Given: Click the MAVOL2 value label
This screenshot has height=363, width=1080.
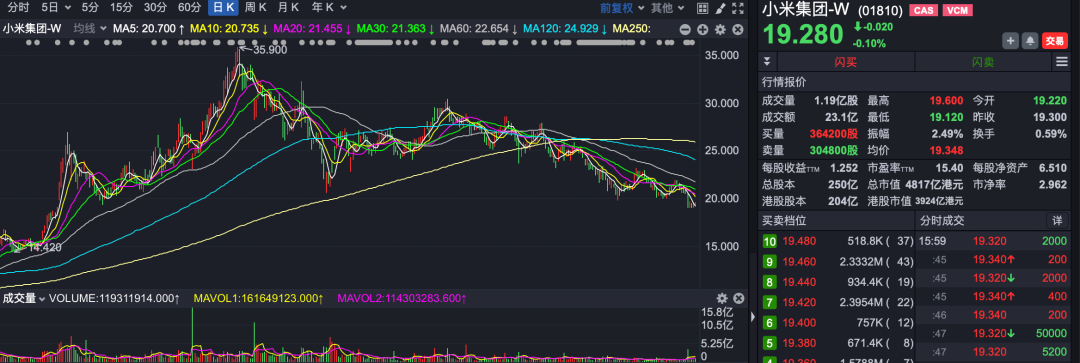Looking at the screenshot, I should click(x=401, y=298).
